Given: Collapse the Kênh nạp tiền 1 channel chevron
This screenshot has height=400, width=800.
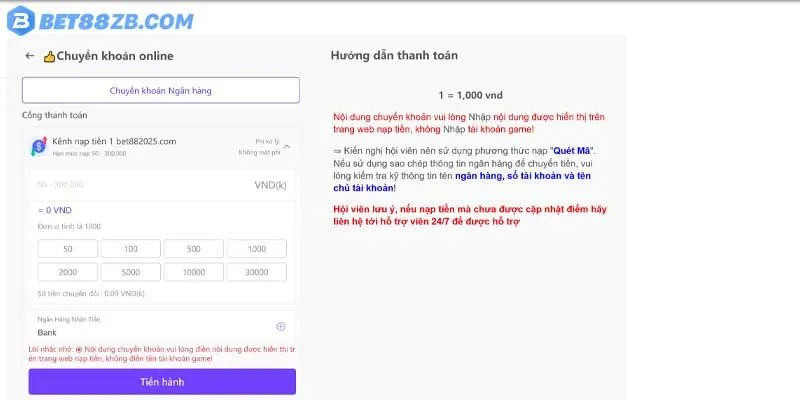Looking at the screenshot, I should (287, 147).
